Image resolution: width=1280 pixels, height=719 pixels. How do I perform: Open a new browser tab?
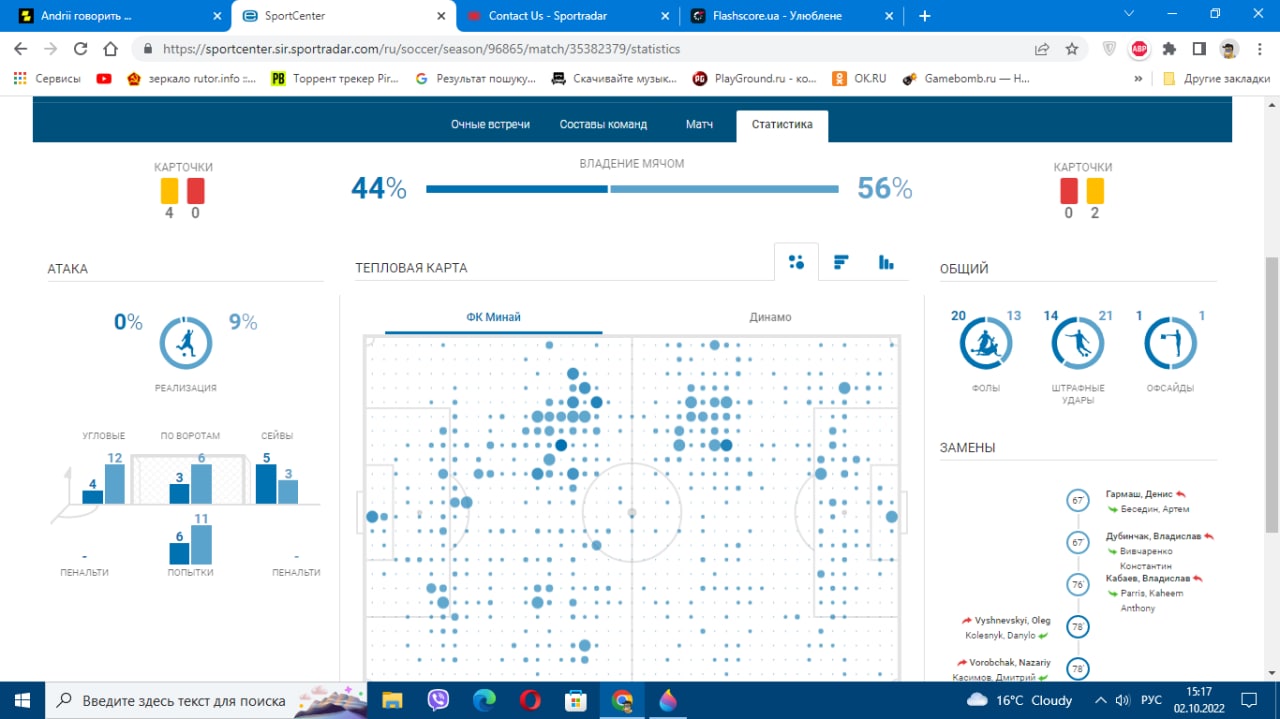pyautogui.click(x=925, y=16)
